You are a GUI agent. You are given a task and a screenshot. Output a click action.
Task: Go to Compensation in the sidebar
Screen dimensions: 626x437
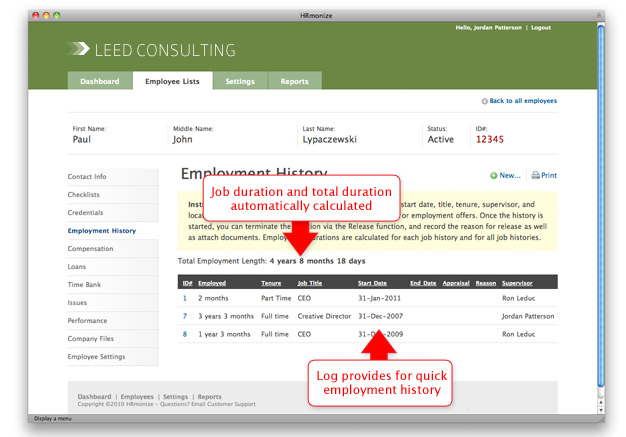point(90,249)
